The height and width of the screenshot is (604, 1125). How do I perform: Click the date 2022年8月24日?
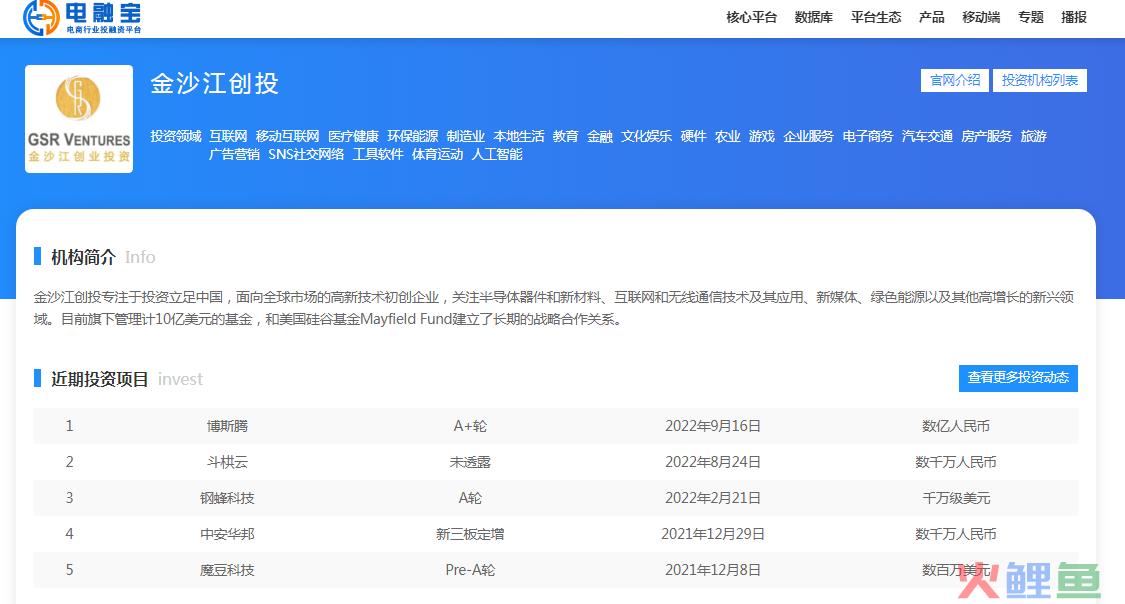pos(712,462)
